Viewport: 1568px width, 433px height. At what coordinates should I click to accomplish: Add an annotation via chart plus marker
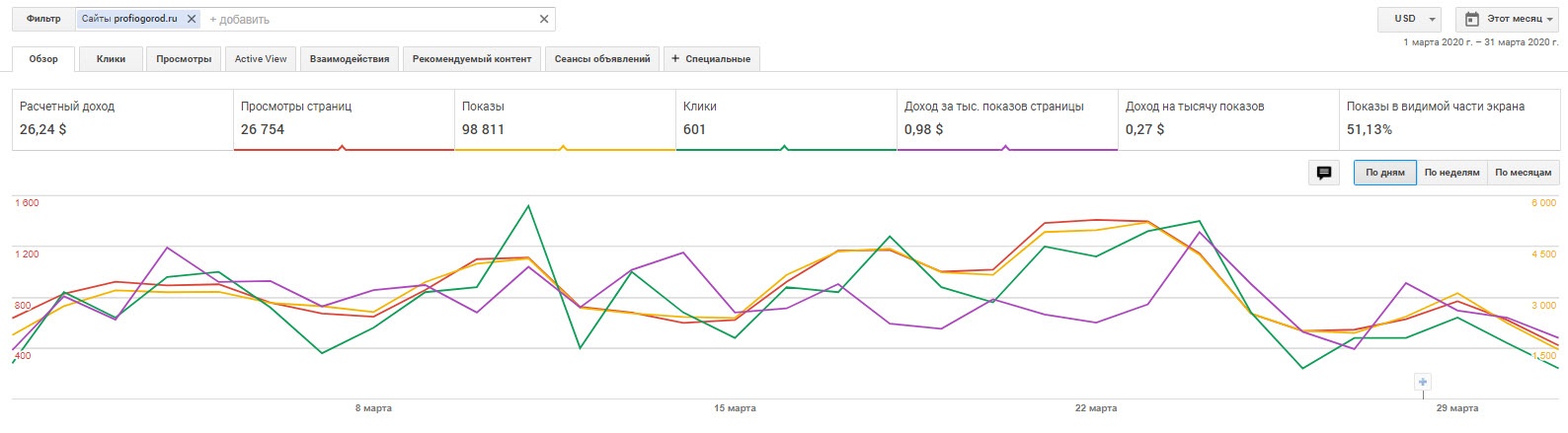pos(1423,382)
